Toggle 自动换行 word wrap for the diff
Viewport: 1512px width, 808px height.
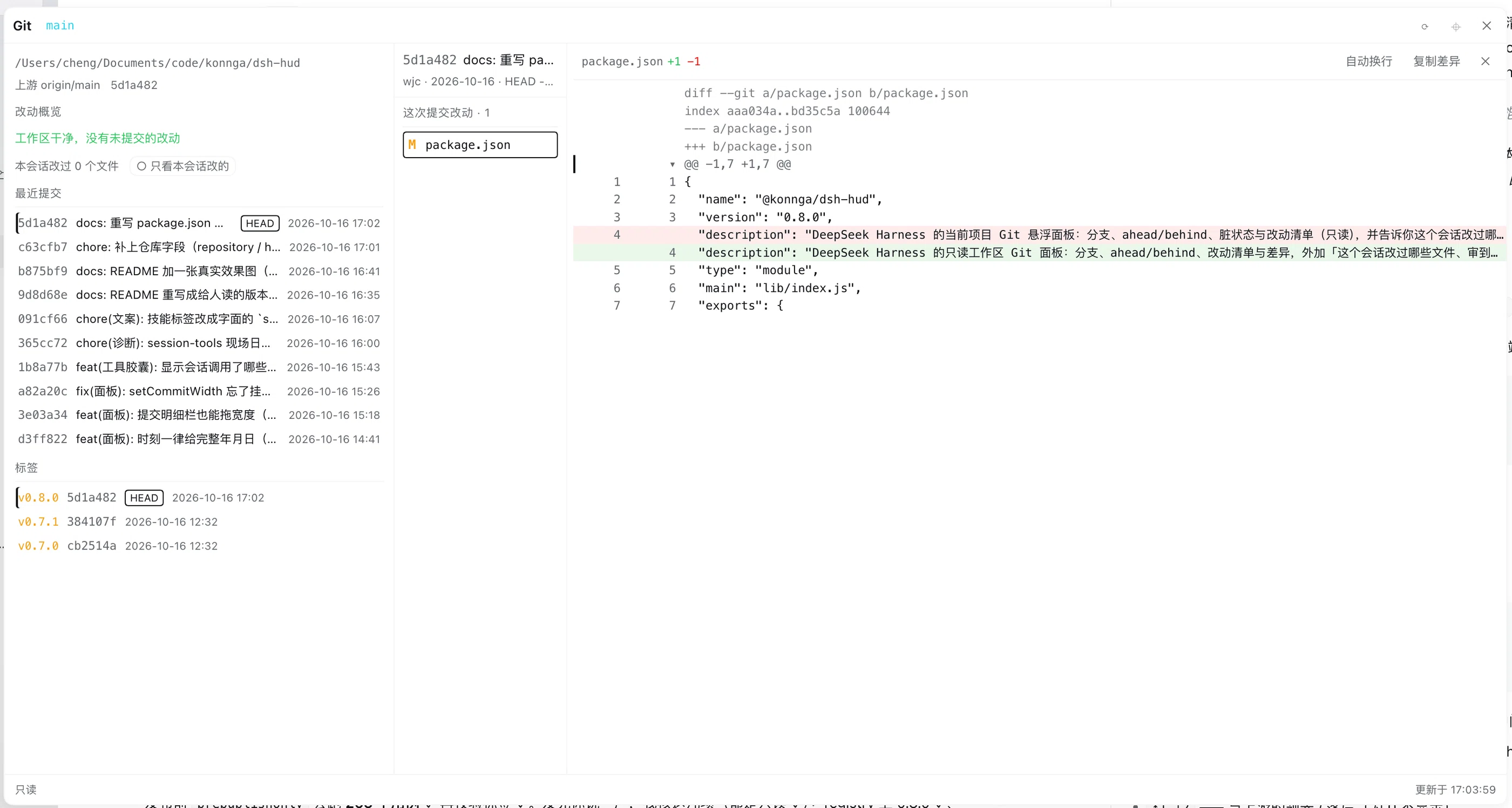click(x=1369, y=61)
